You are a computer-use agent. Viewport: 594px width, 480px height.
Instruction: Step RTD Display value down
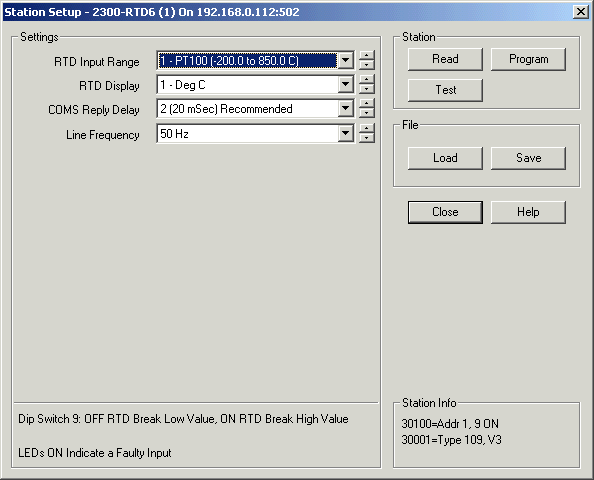366,89
